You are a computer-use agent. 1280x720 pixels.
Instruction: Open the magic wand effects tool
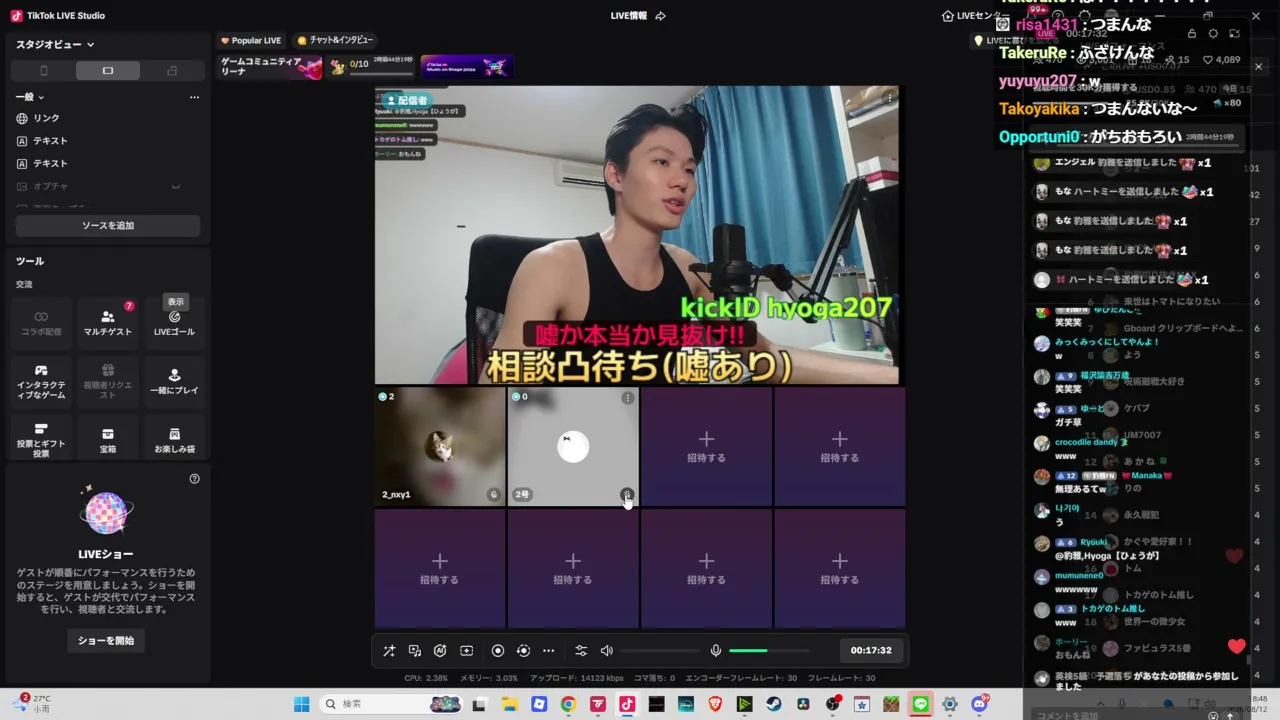coord(389,650)
